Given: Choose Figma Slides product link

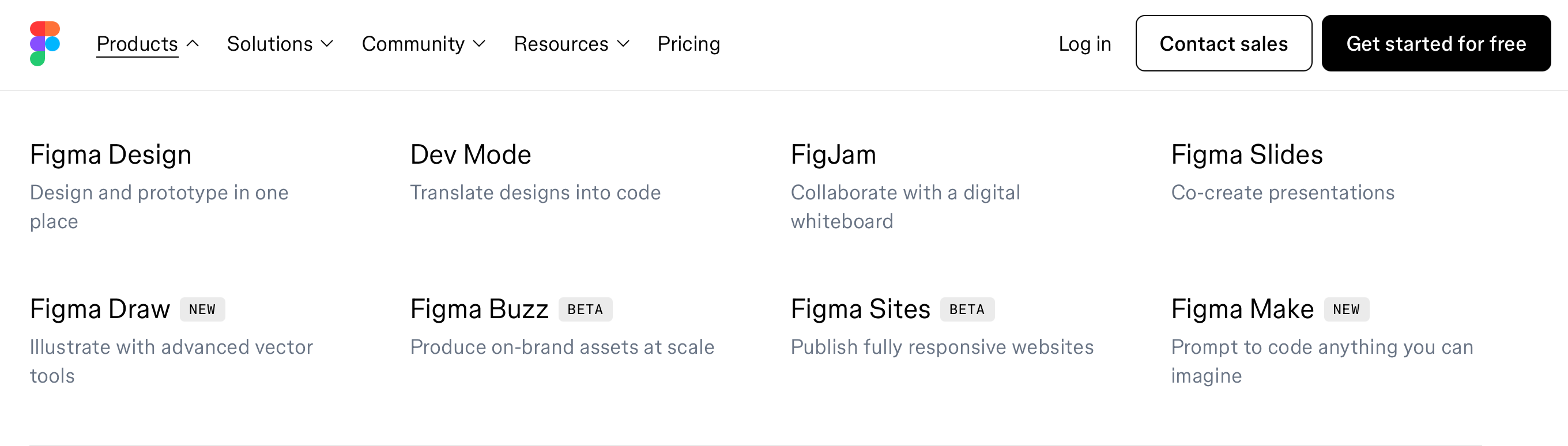Looking at the screenshot, I should [1246, 154].
